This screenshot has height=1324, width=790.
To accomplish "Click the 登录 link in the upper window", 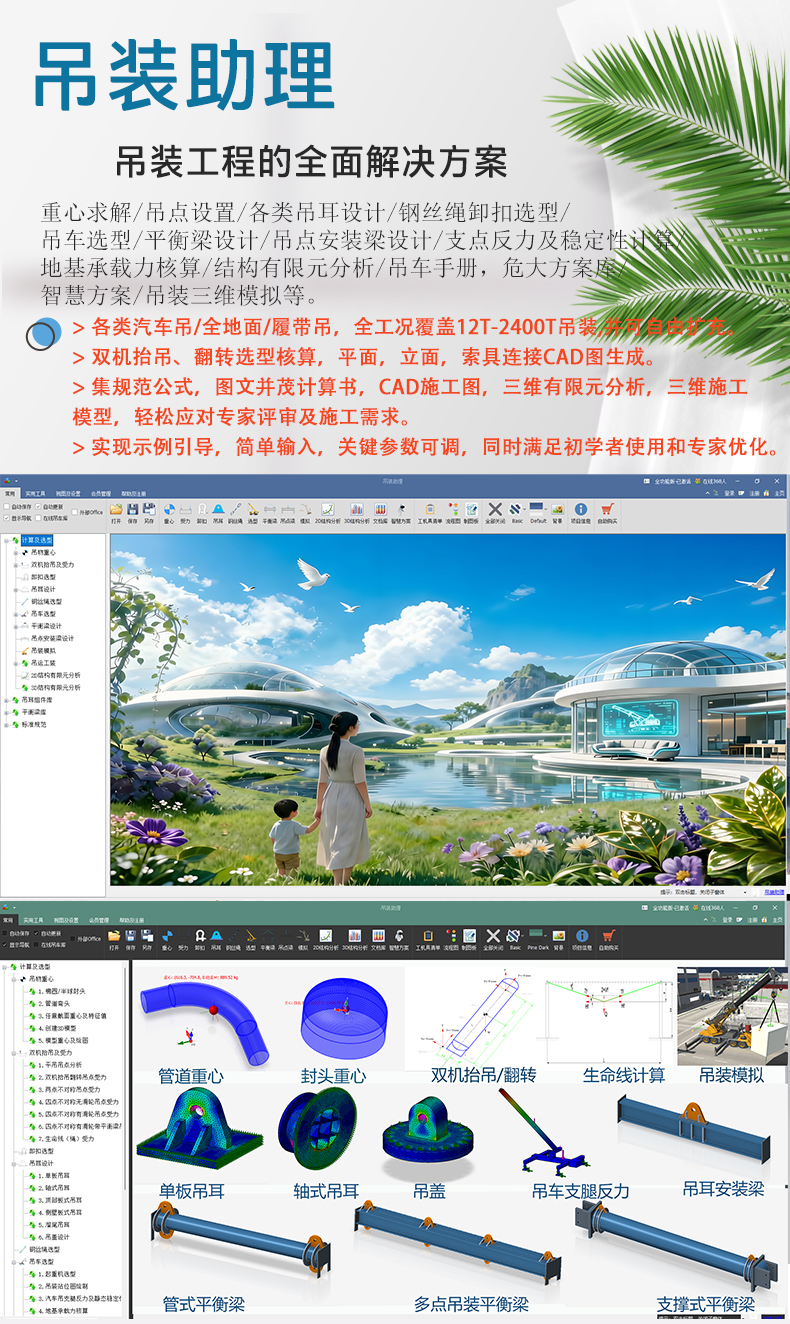I will 729,493.
